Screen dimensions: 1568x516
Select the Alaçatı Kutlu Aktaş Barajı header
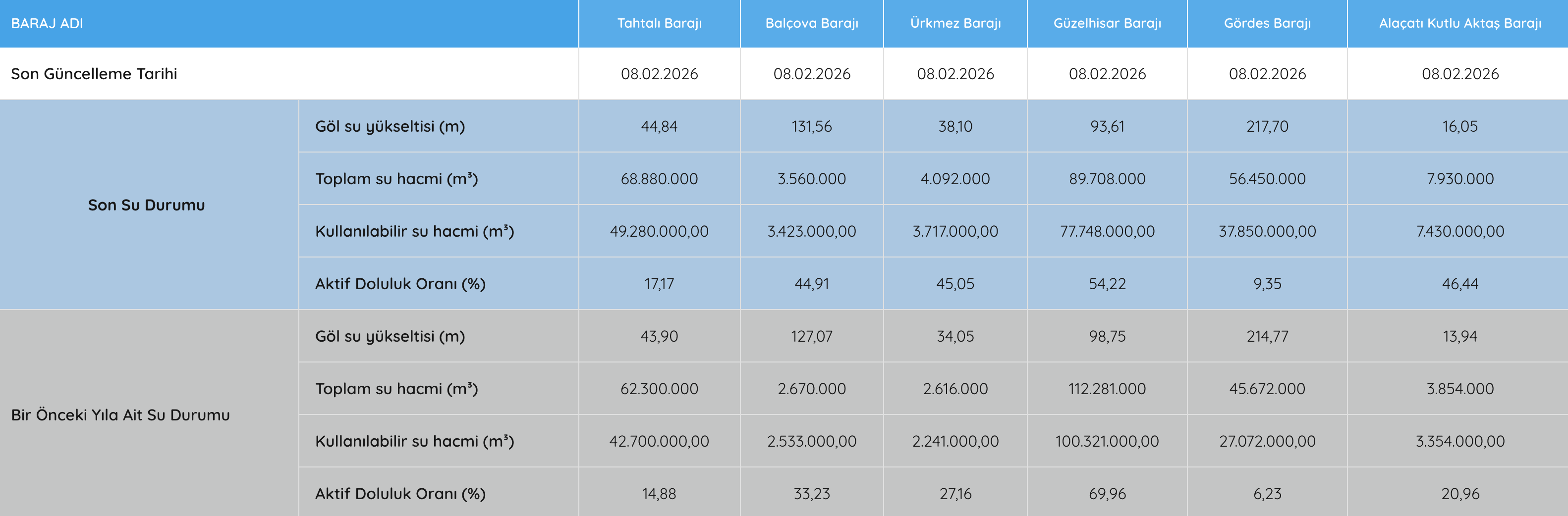(1459, 23)
